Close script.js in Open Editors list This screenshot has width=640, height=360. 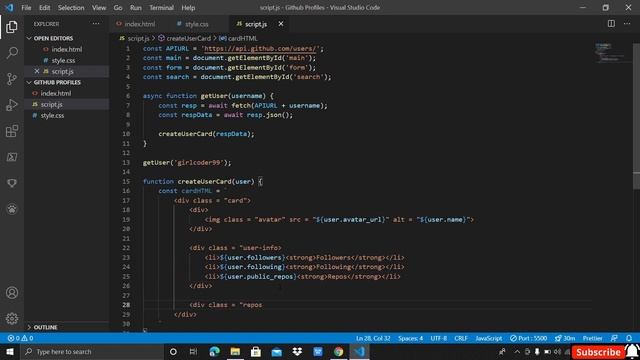point(37,71)
